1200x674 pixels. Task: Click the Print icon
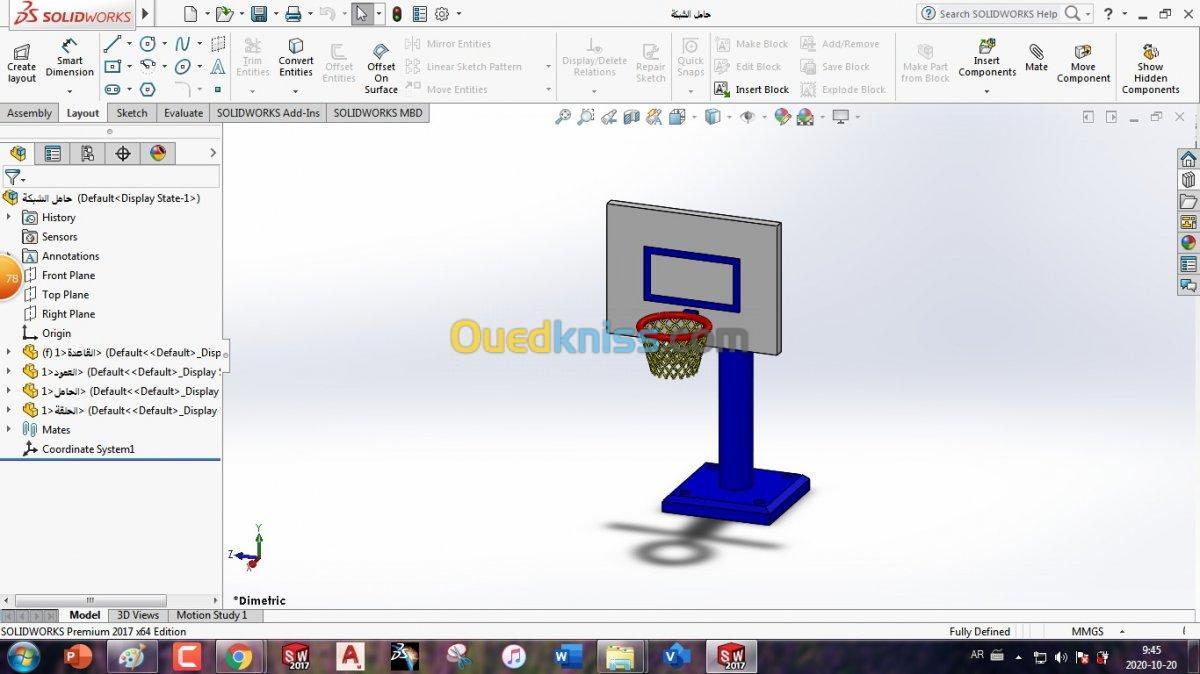click(x=293, y=14)
